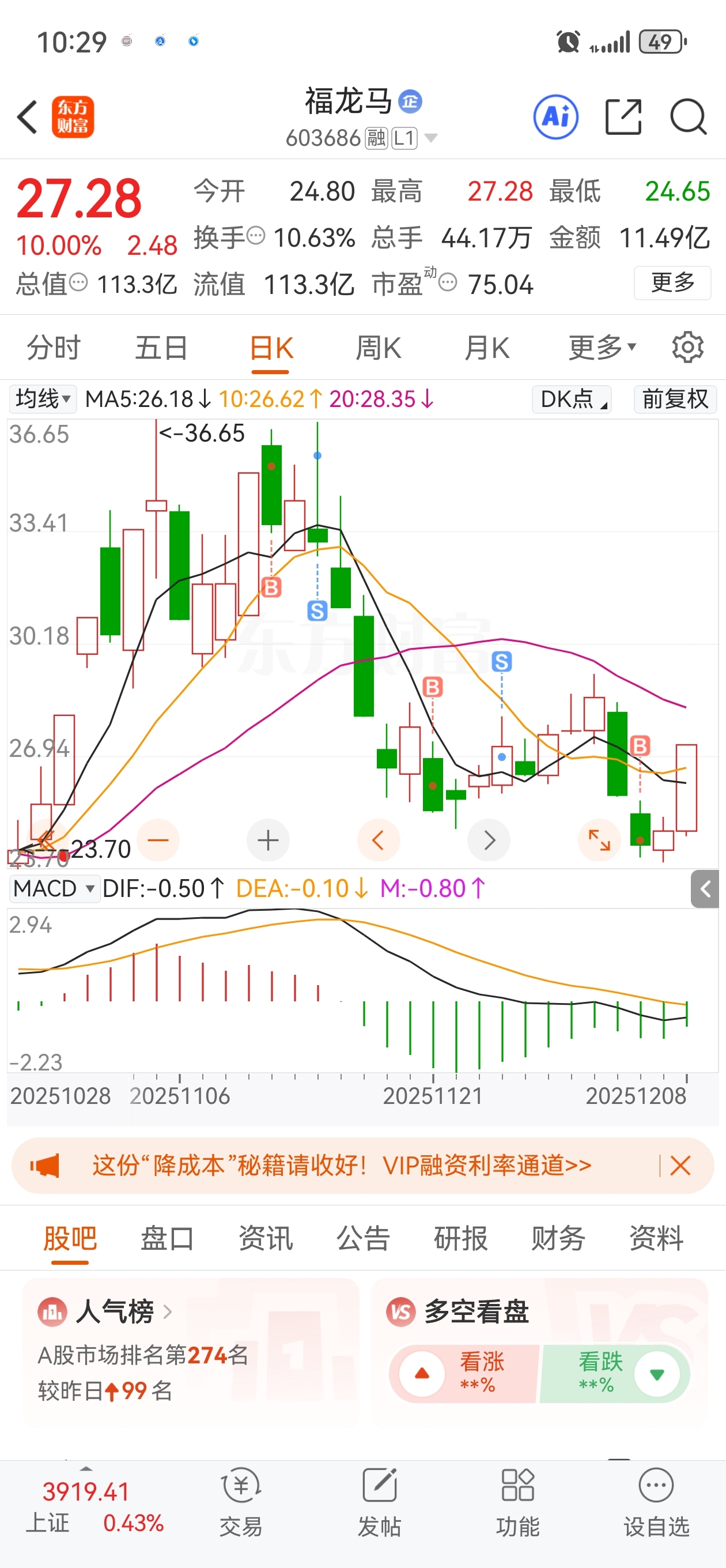This screenshot has width=726, height=1568.
Task: Tap MA5:26.18 value
Action: (148, 399)
